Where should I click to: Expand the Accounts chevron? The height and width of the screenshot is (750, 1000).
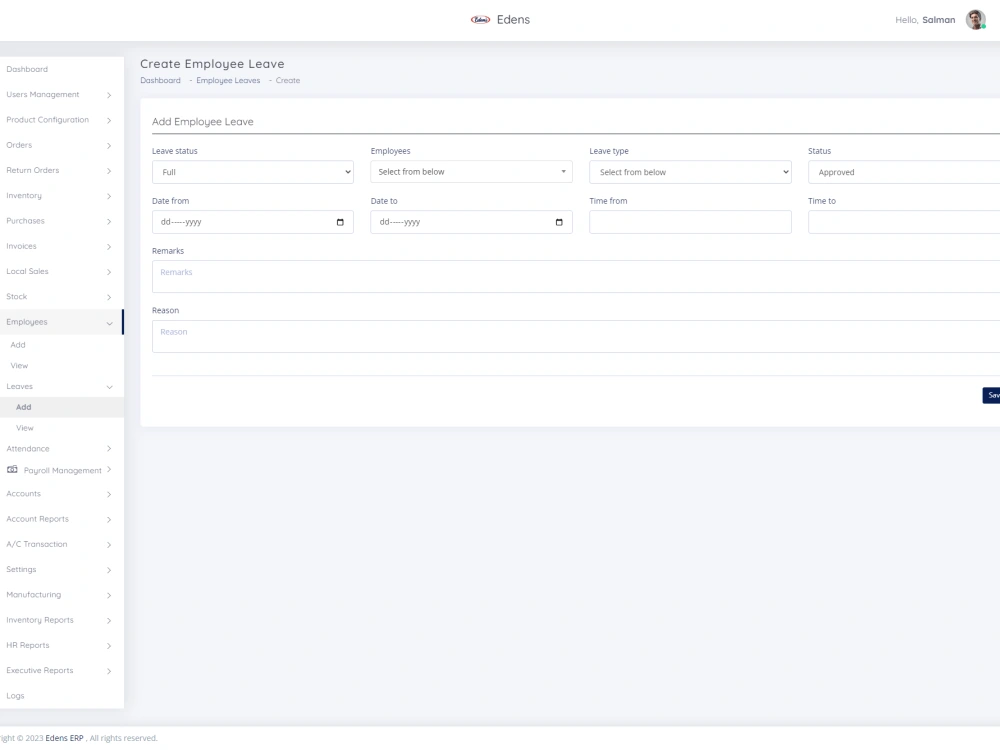pos(109,494)
